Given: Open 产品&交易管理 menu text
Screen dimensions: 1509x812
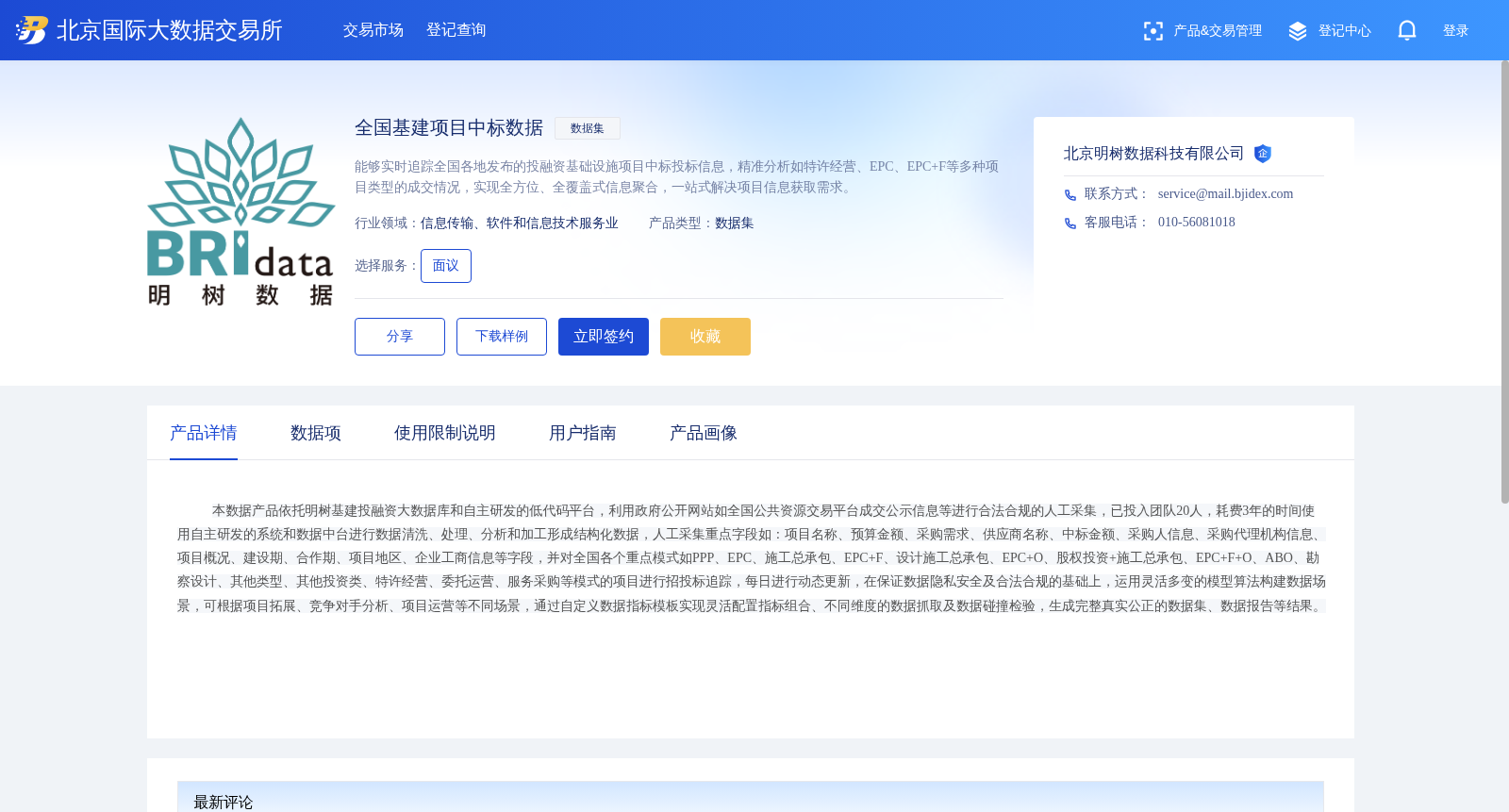Looking at the screenshot, I should click(x=1218, y=31).
